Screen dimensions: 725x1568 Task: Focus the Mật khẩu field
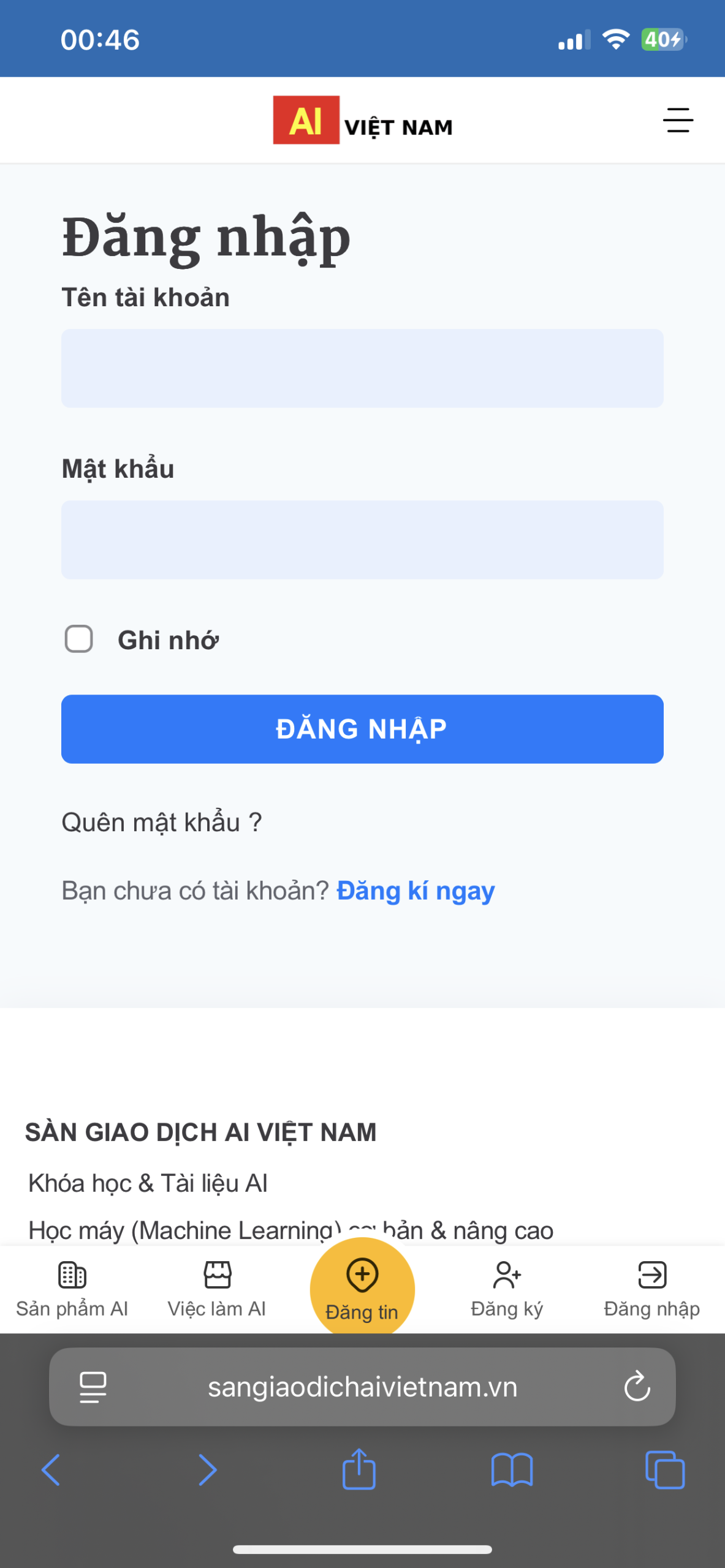point(362,540)
